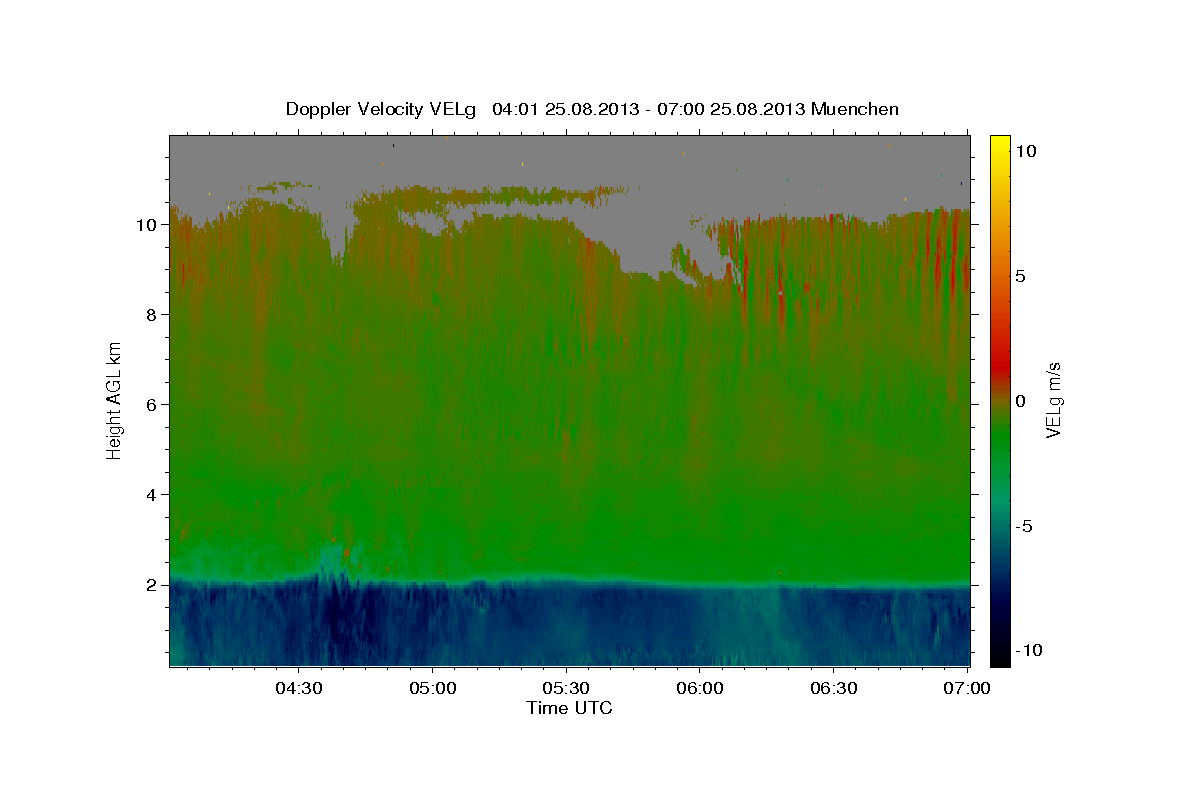The image size is (1200, 800).
Task: Click the colorbar value -5 label
Action: (1023, 526)
